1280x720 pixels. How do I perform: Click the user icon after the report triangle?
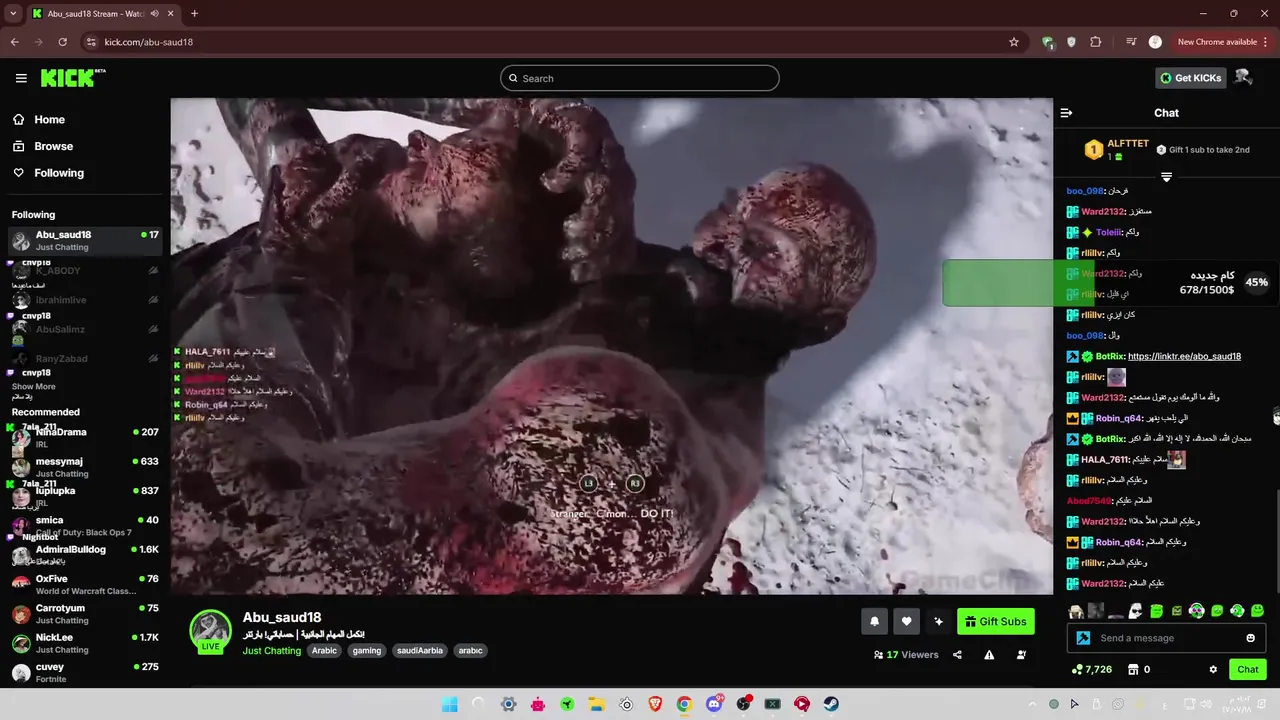(1021, 655)
